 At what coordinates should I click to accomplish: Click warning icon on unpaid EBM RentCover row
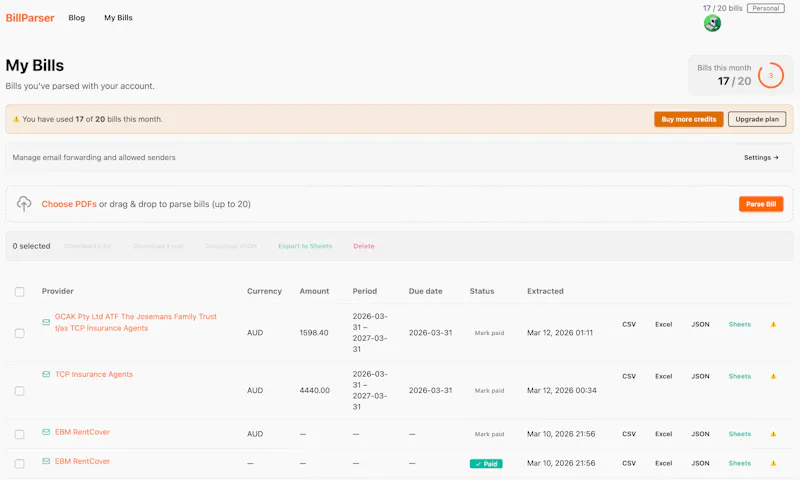pos(773,434)
